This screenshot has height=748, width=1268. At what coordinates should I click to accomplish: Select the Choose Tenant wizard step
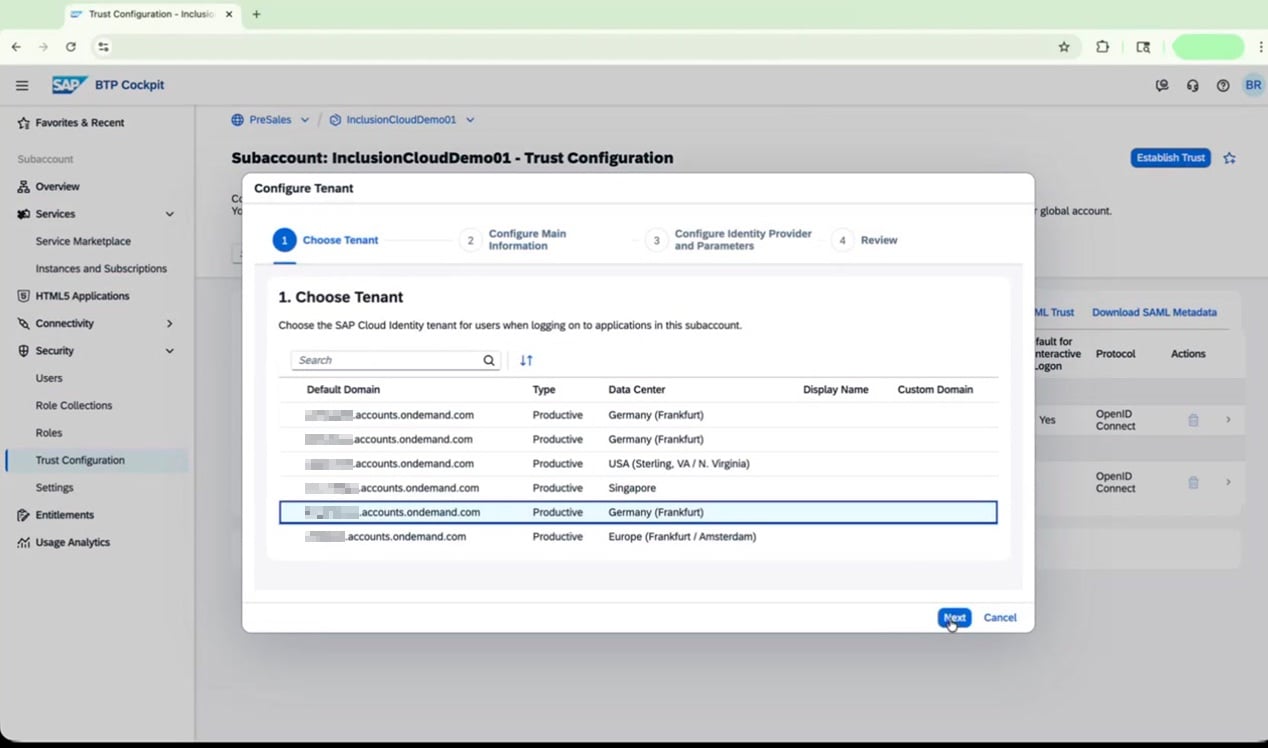[x=326, y=240]
